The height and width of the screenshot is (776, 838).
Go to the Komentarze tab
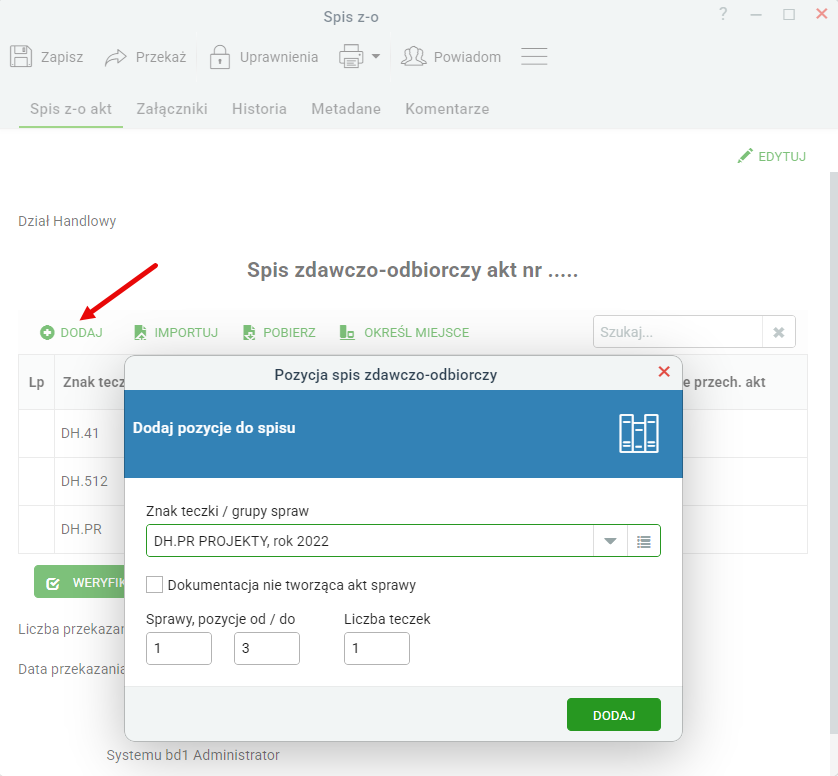click(x=447, y=109)
